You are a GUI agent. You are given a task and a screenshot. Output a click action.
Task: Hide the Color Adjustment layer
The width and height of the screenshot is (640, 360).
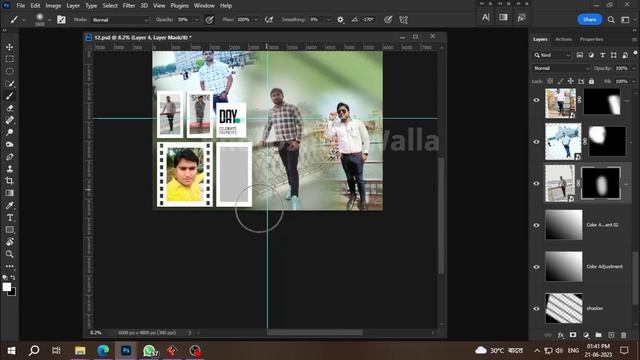[536, 267]
